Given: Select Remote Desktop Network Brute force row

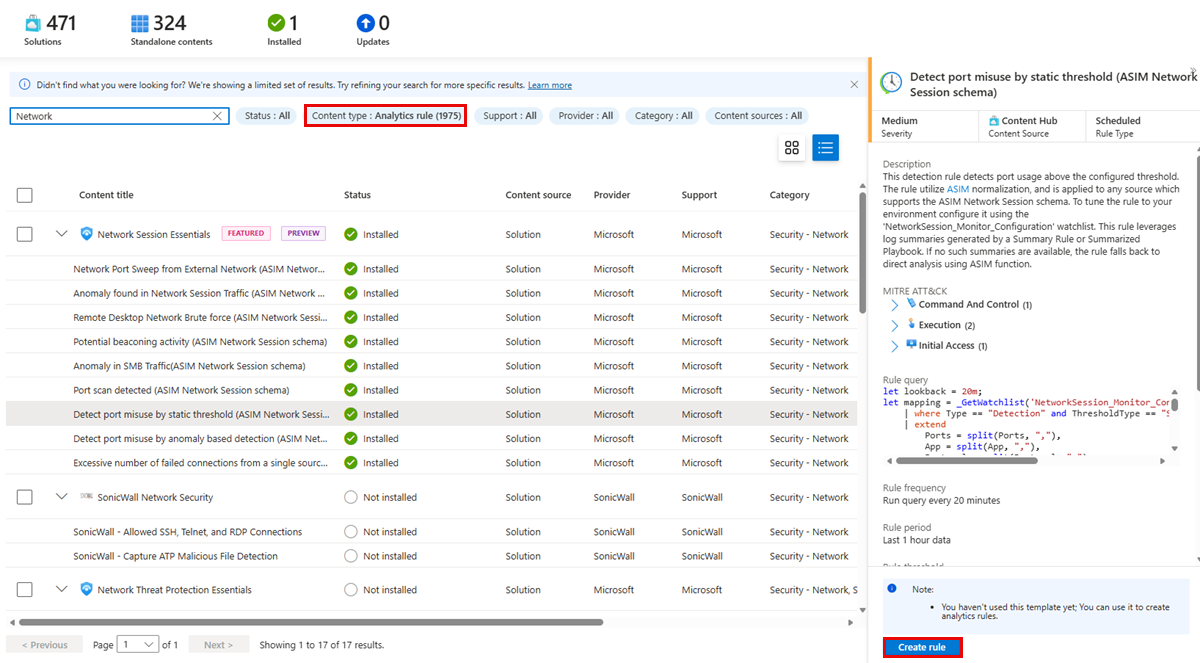Looking at the screenshot, I should coord(432,318).
